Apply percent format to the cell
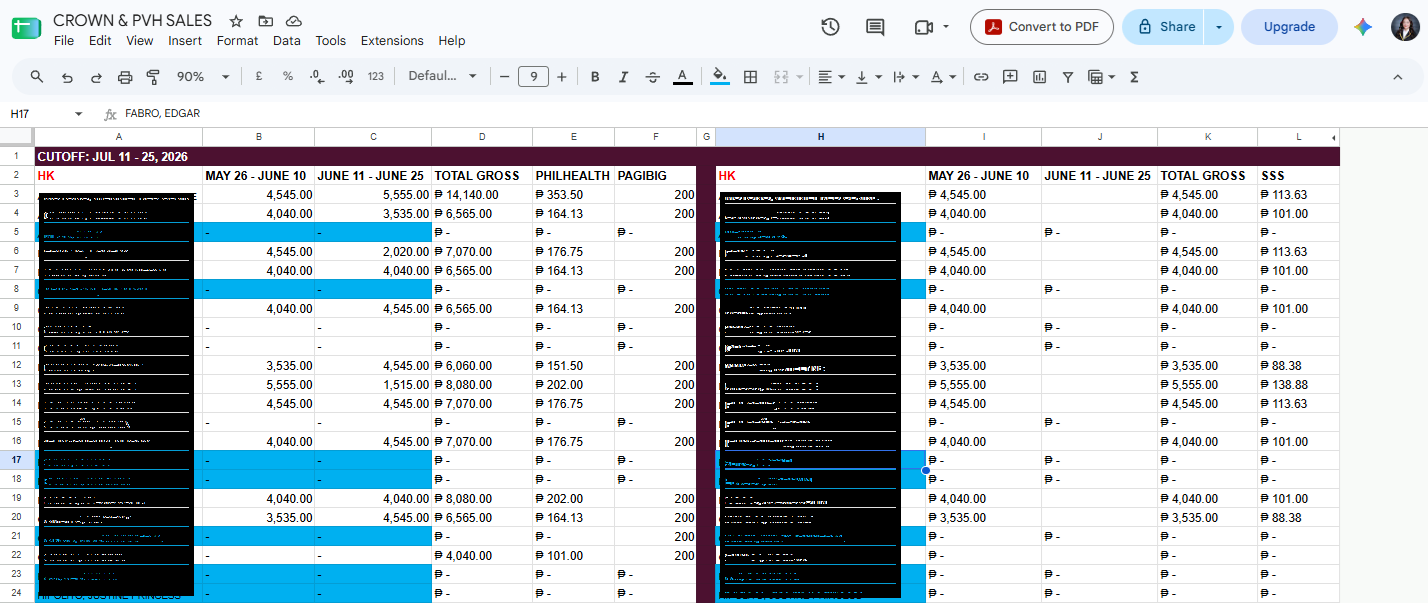Image resolution: width=1428 pixels, height=603 pixels. pos(288,77)
